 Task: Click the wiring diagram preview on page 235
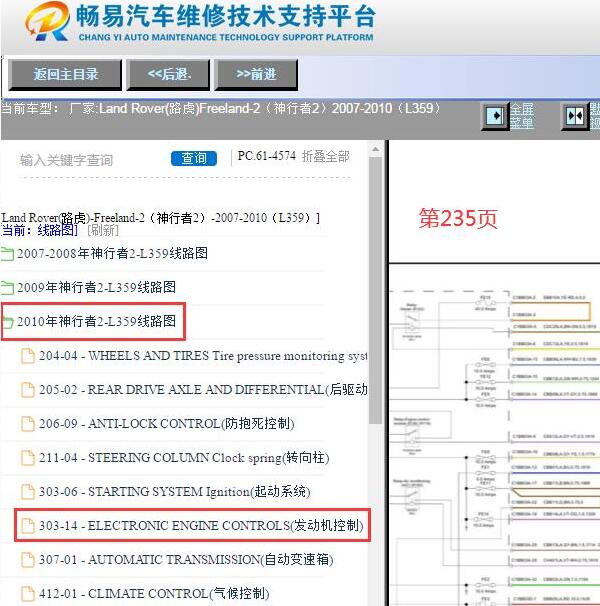(x=494, y=435)
